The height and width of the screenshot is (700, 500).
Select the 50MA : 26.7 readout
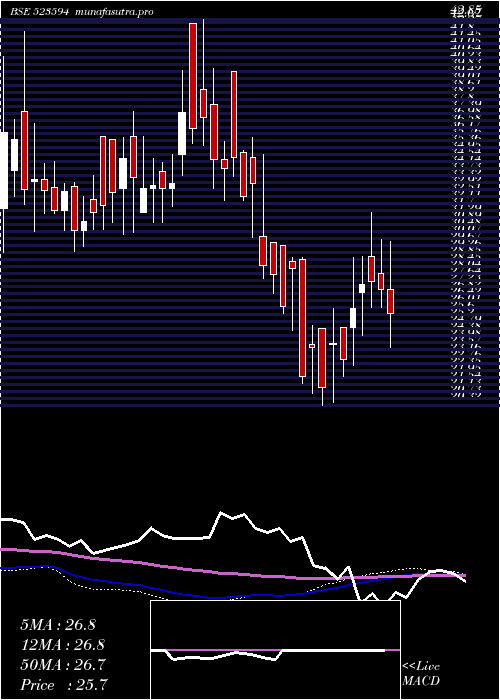62,665
